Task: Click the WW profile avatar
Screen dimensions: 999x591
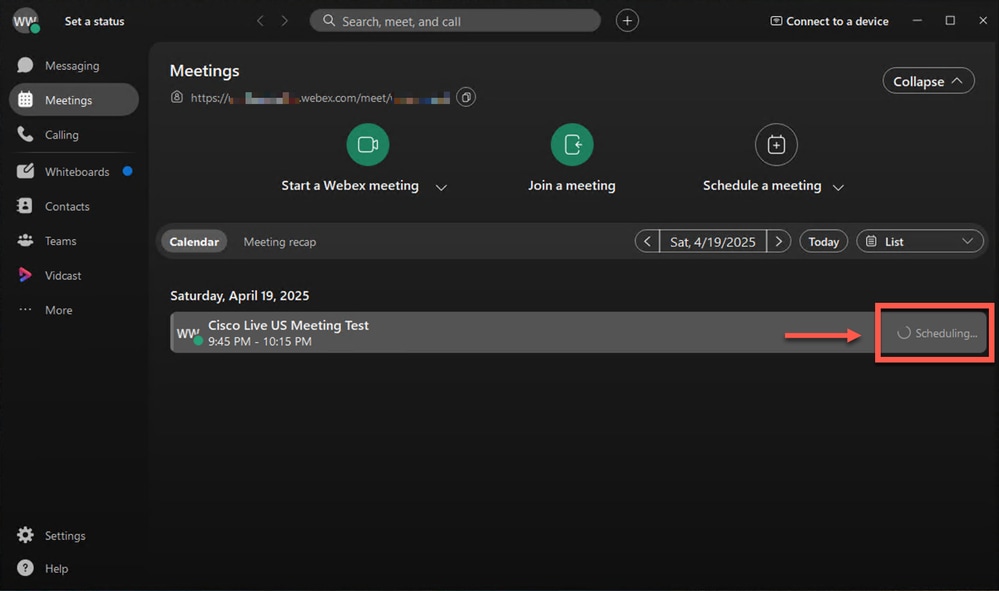Action: point(25,21)
